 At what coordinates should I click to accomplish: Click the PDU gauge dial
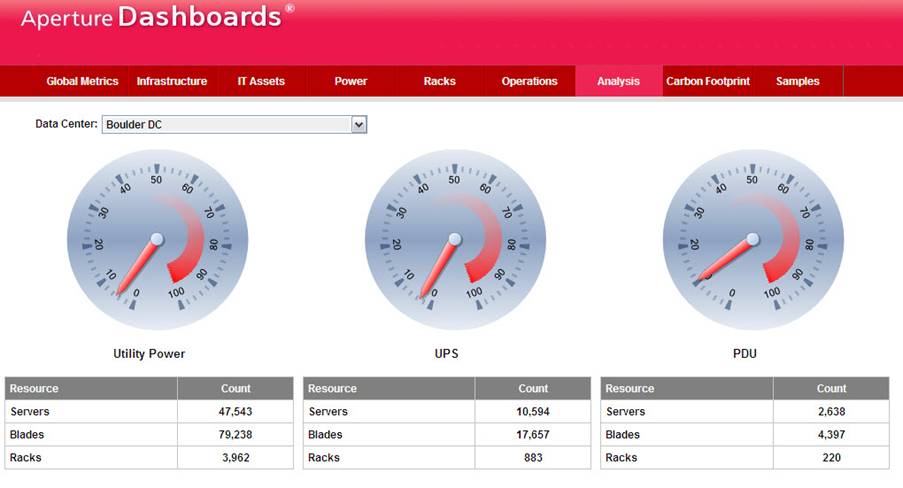click(753, 240)
